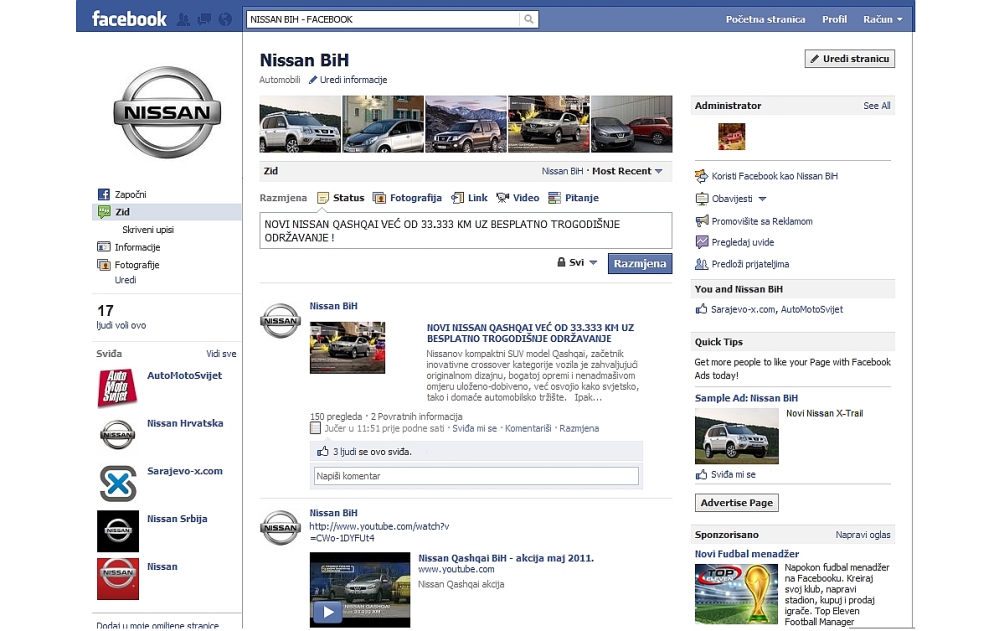Click the Razmjena share button
The image size is (1000, 631).
click(x=640, y=264)
